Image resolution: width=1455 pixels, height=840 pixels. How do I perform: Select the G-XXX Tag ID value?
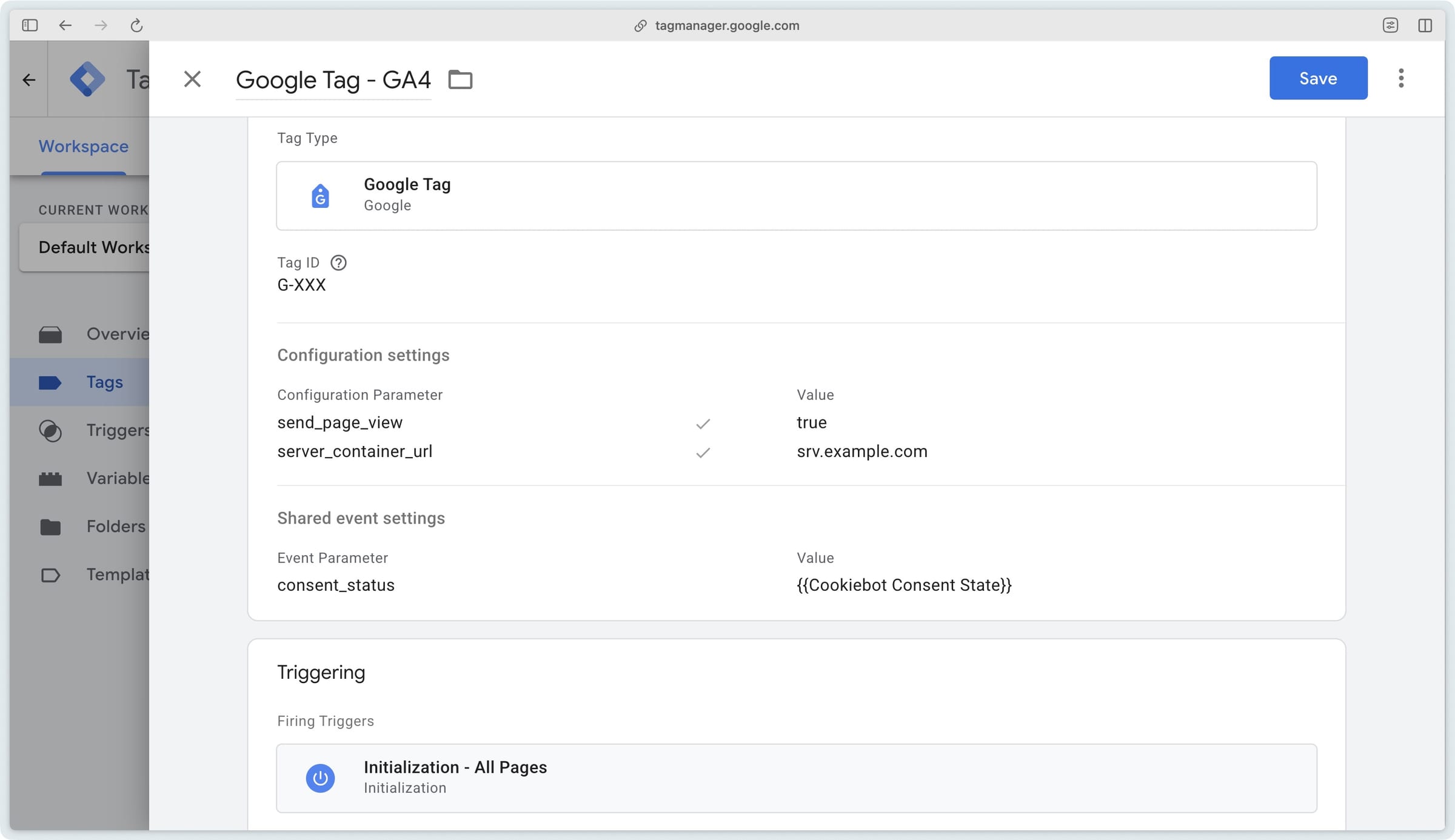(x=301, y=285)
